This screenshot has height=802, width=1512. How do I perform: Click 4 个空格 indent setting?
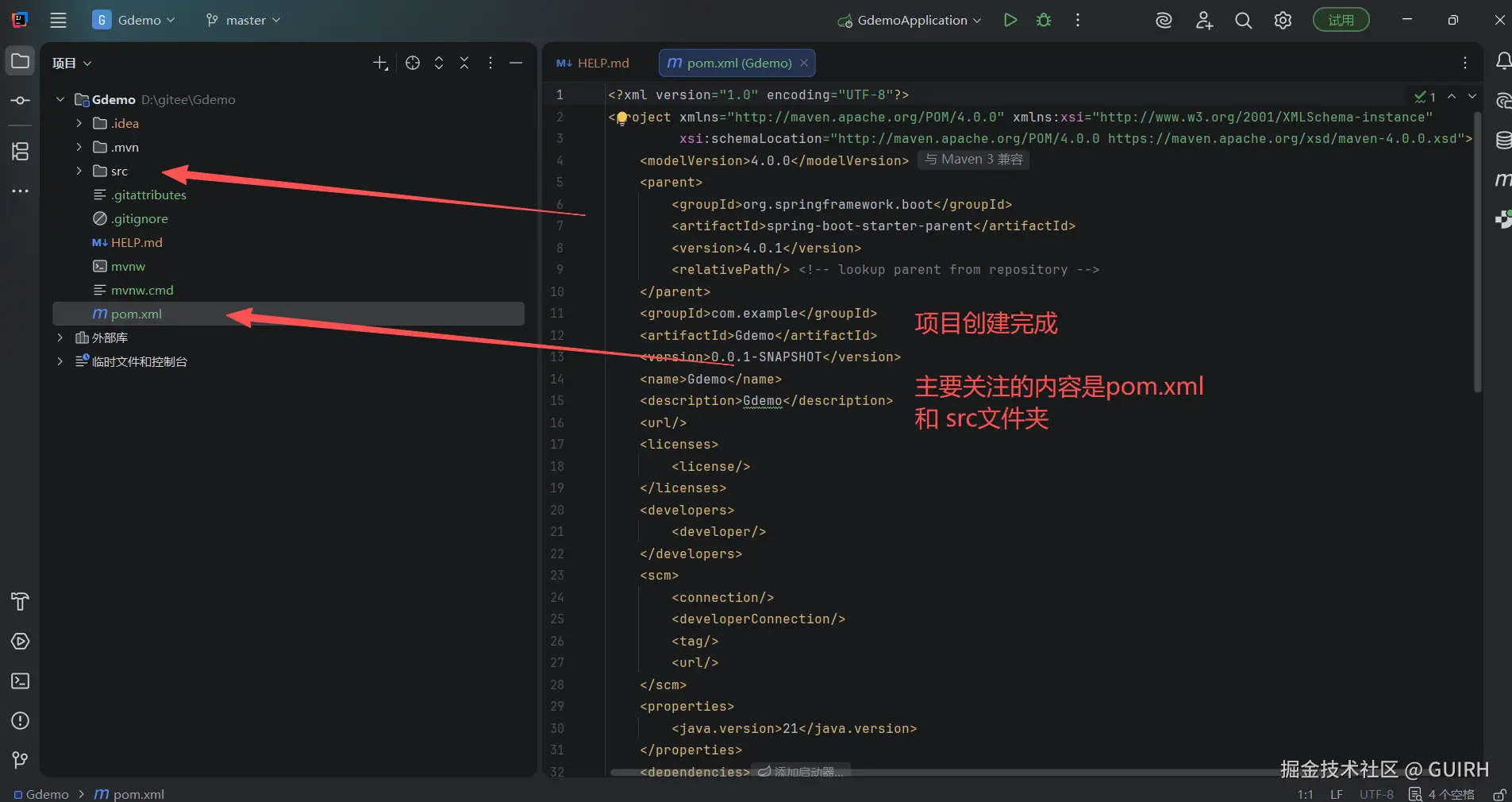1451,794
